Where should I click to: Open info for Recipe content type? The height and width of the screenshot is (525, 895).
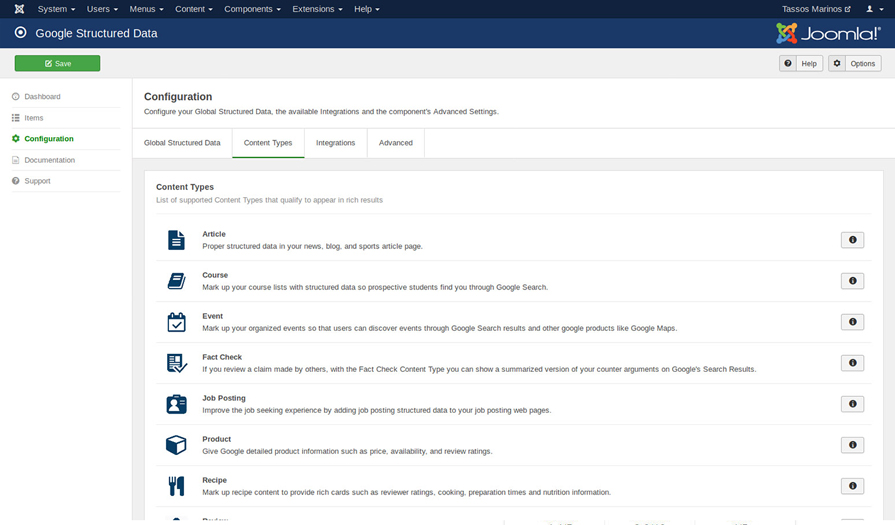tap(852, 486)
